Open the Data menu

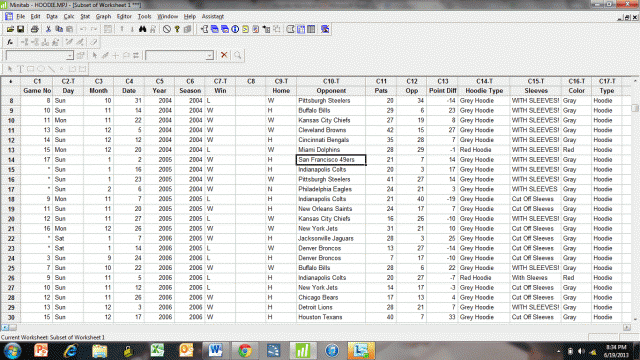(x=52, y=16)
